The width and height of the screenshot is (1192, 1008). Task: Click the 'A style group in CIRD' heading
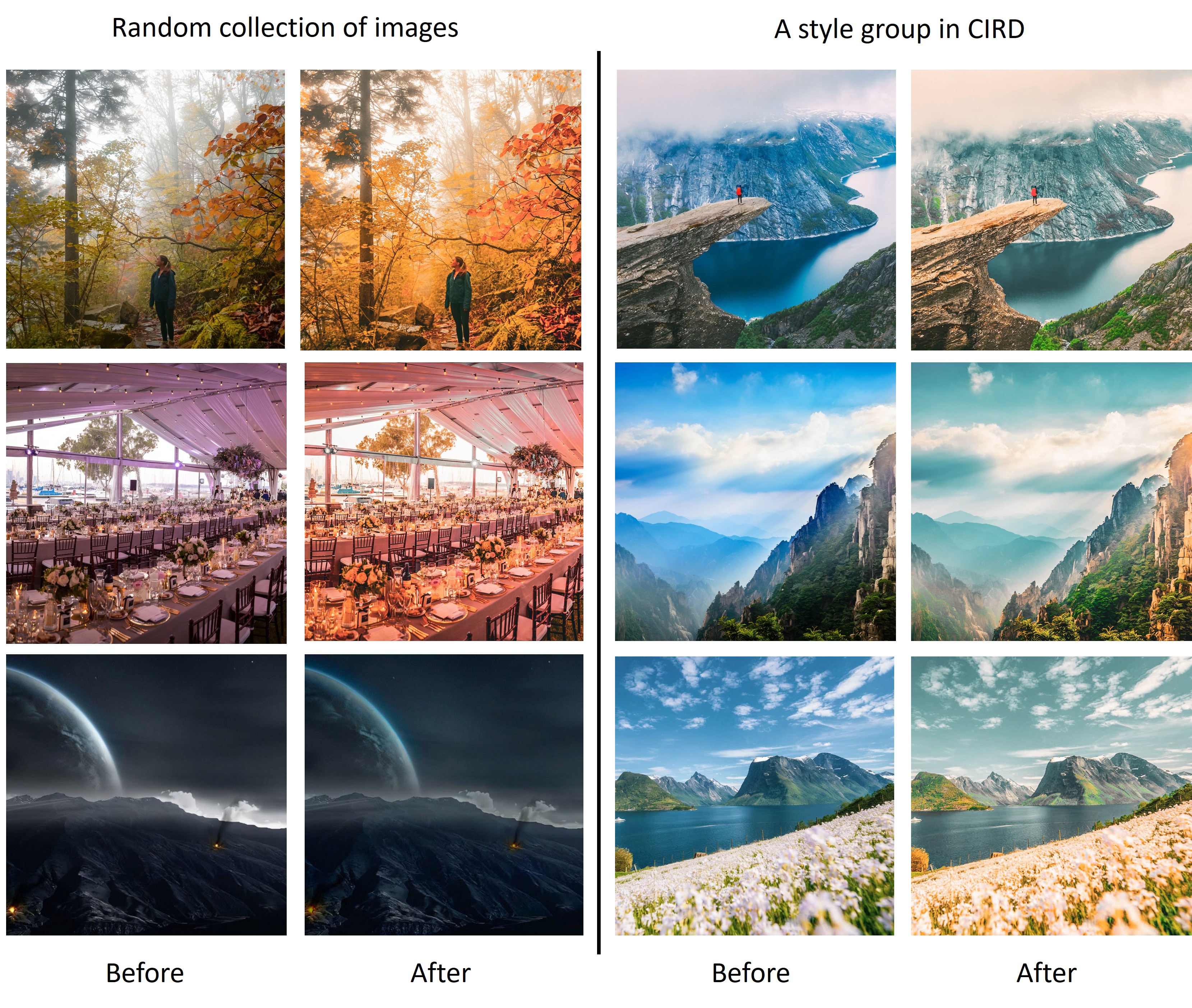(x=899, y=29)
